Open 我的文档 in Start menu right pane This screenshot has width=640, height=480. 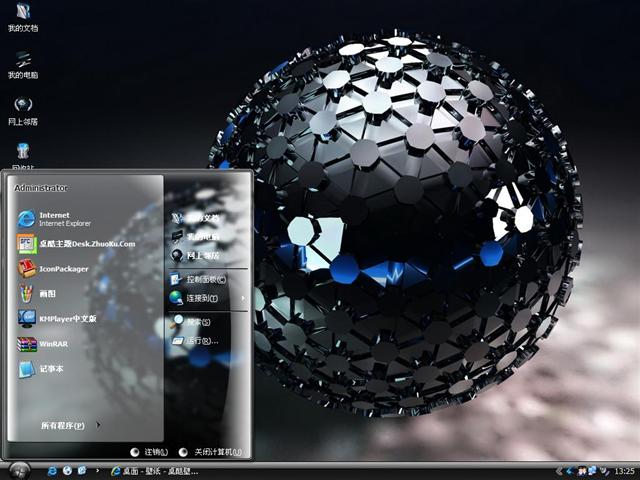[195, 218]
